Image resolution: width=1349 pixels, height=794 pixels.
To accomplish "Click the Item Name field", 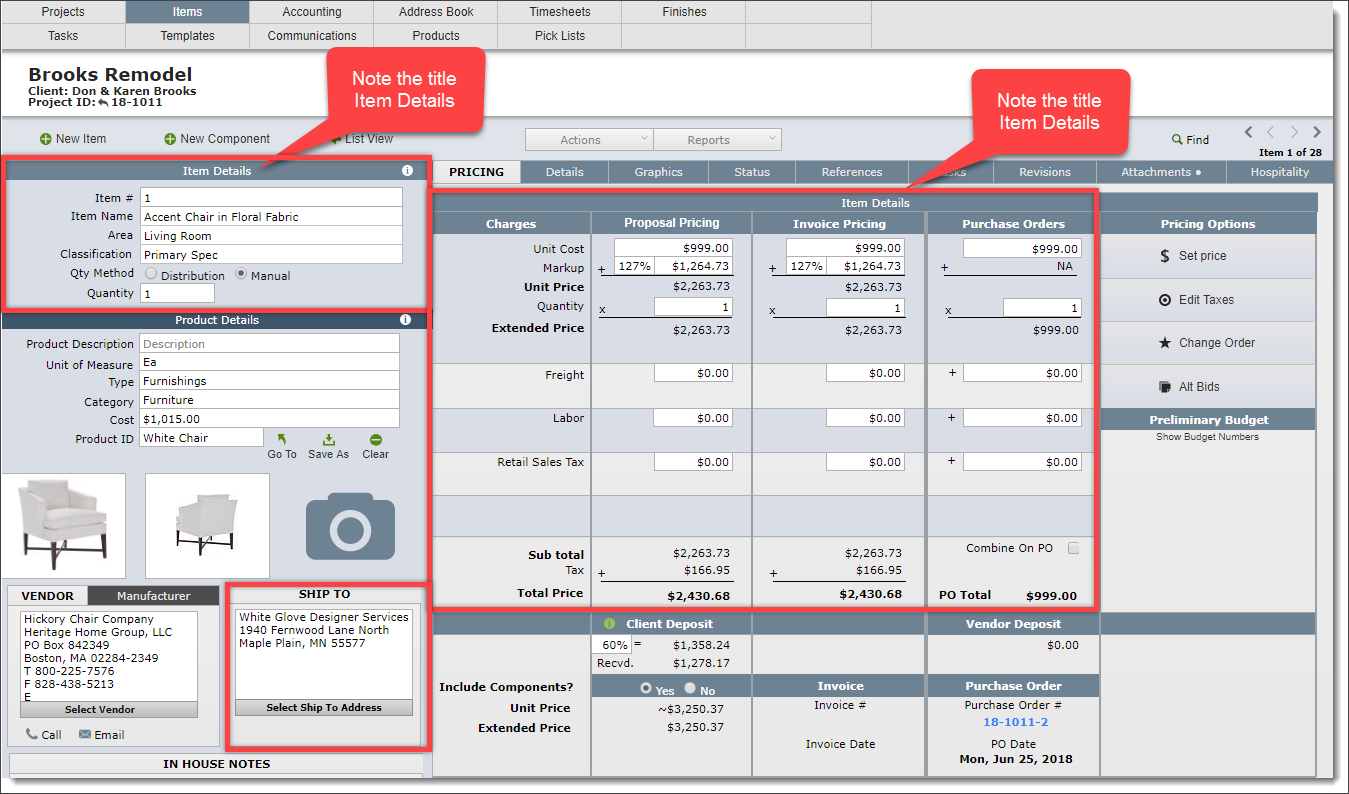I will coord(271,217).
